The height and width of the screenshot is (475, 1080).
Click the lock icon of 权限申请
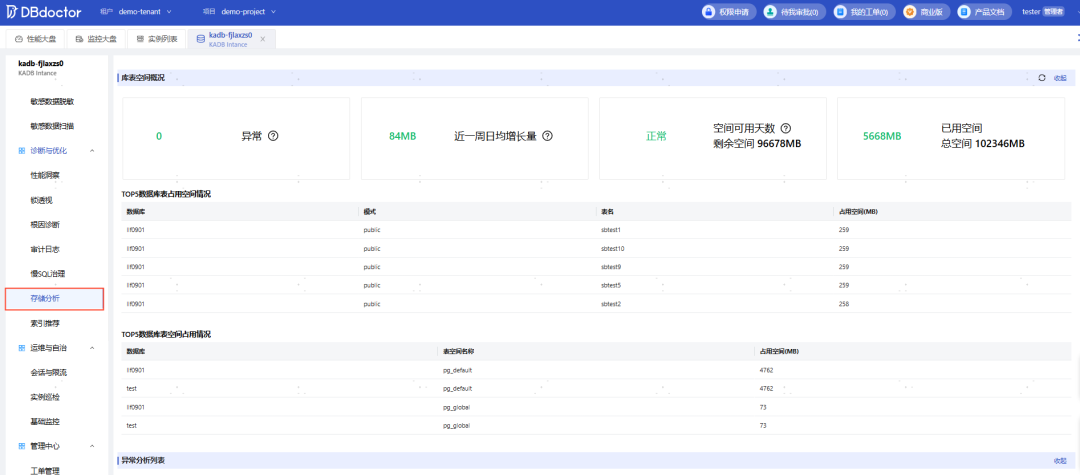pyautogui.click(x=709, y=12)
